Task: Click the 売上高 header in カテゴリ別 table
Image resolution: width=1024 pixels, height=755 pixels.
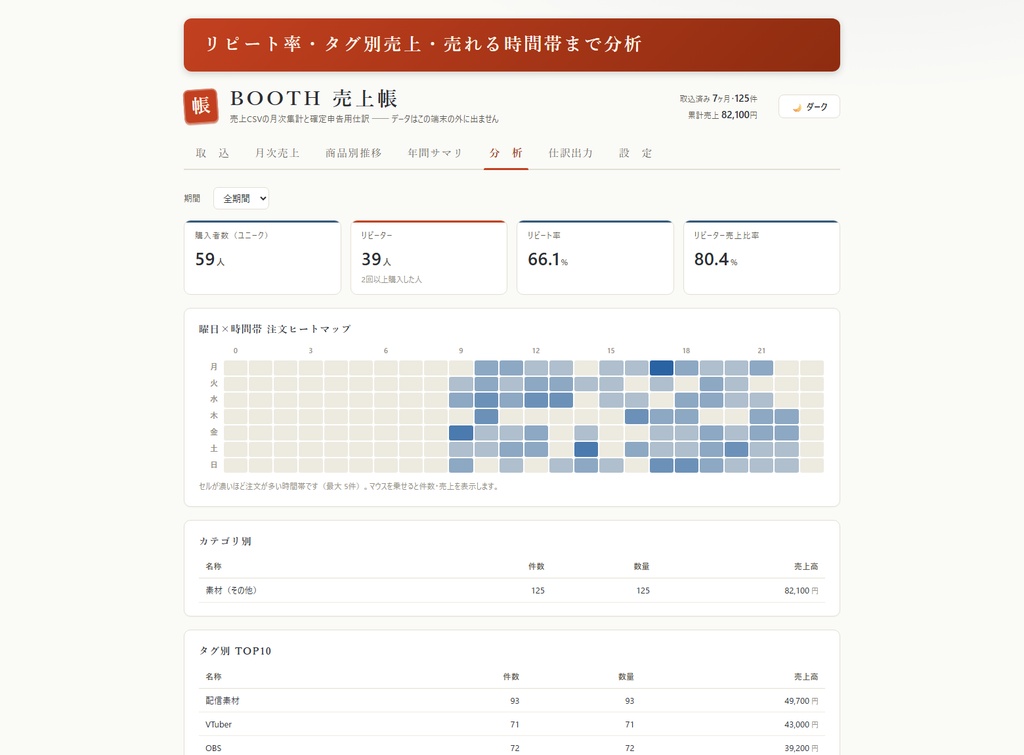Action: click(806, 566)
